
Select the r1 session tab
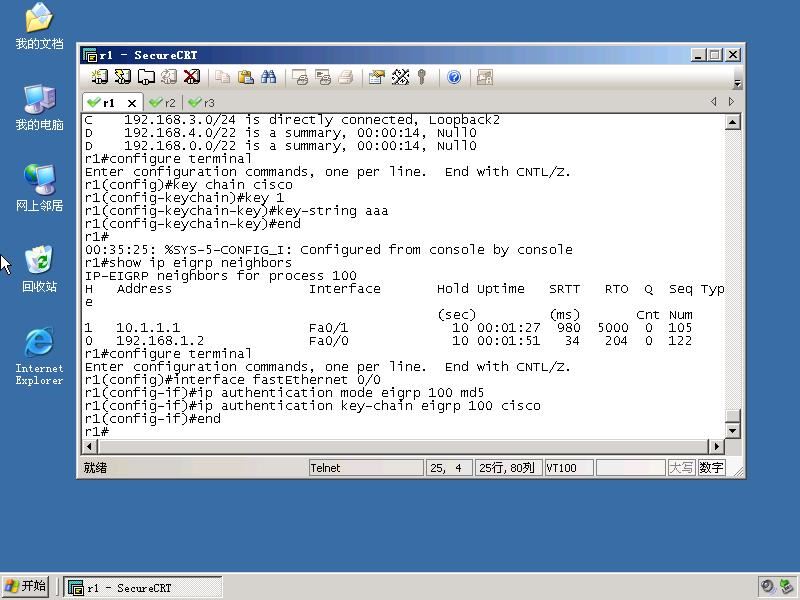point(108,103)
